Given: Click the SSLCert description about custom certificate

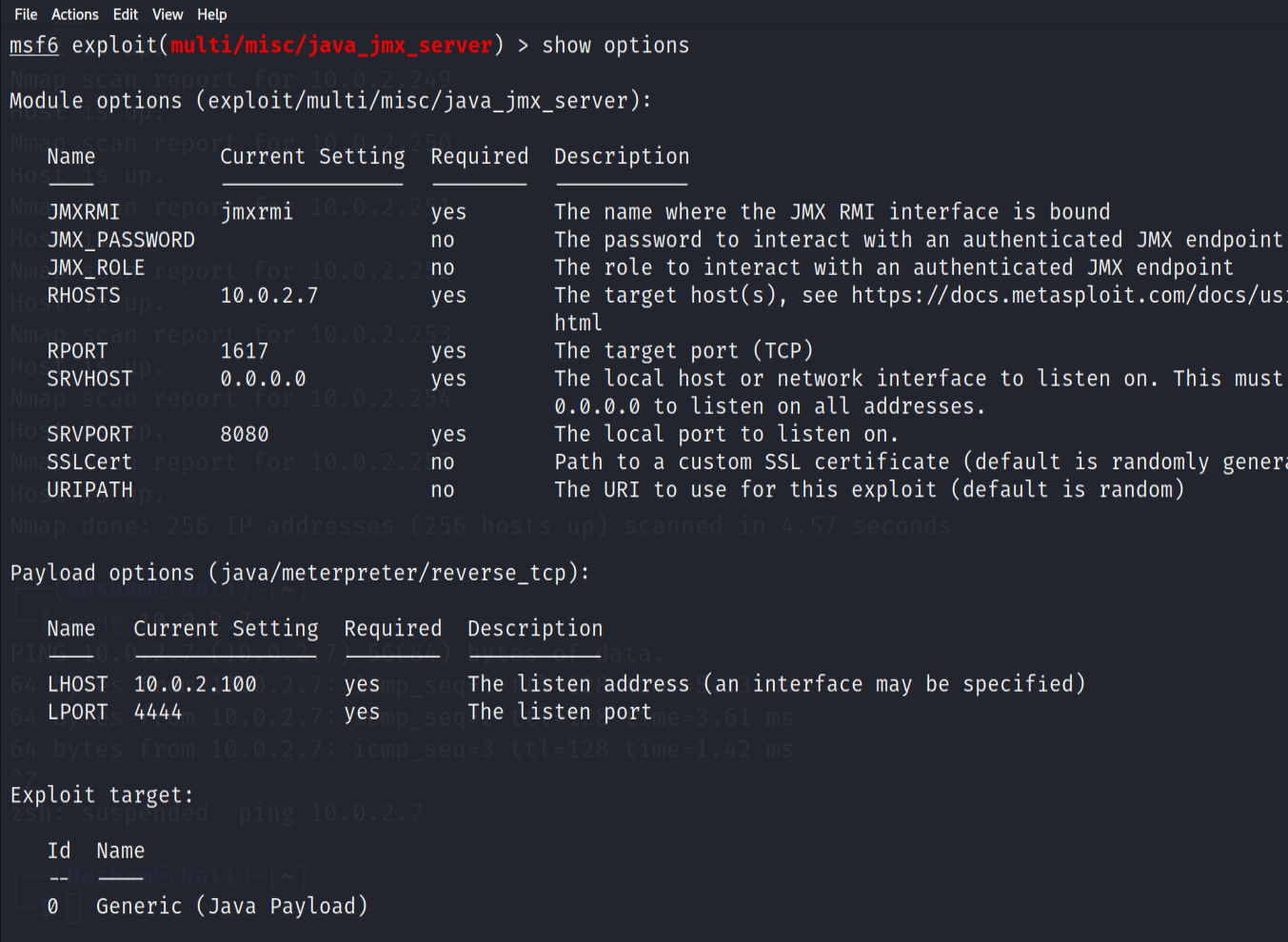Looking at the screenshot, I should (921, 461).
